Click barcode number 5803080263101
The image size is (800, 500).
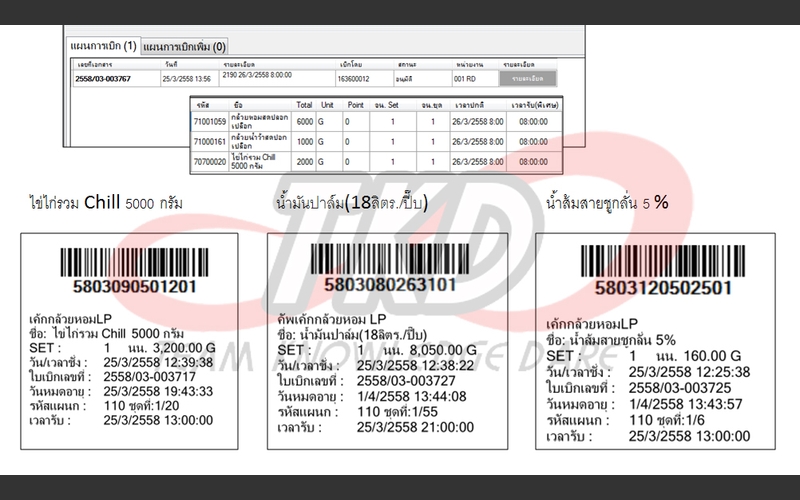tap(390, 284)
